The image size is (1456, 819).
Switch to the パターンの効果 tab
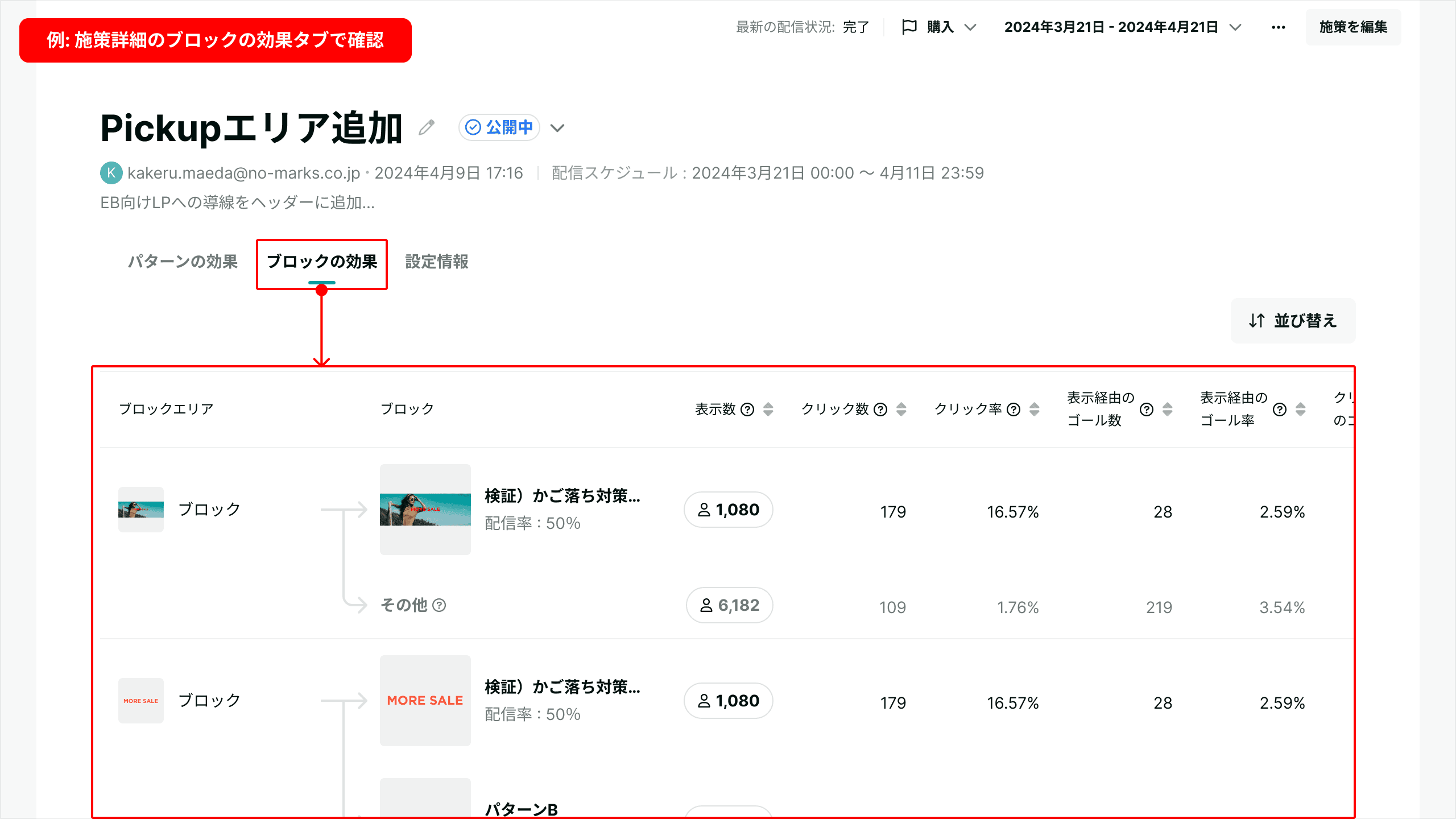point(183,262)
